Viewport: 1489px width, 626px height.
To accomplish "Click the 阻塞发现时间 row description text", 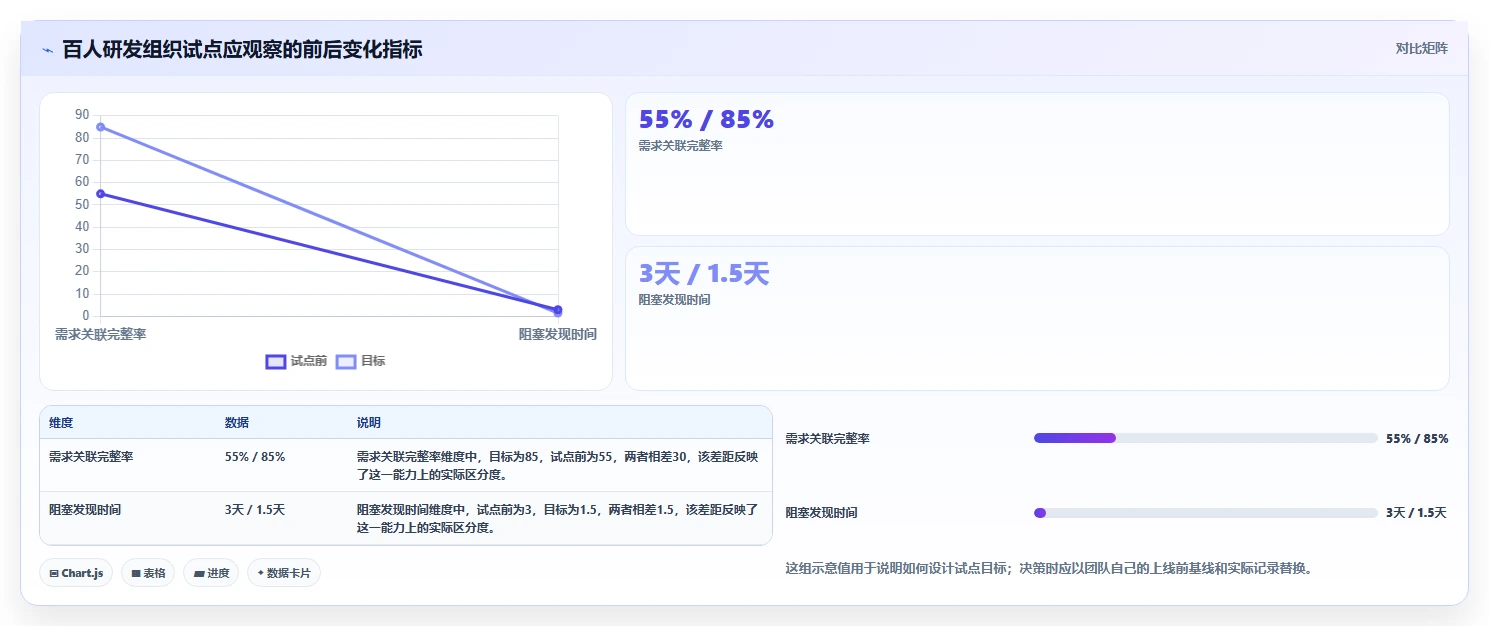I will coord(558,518).
